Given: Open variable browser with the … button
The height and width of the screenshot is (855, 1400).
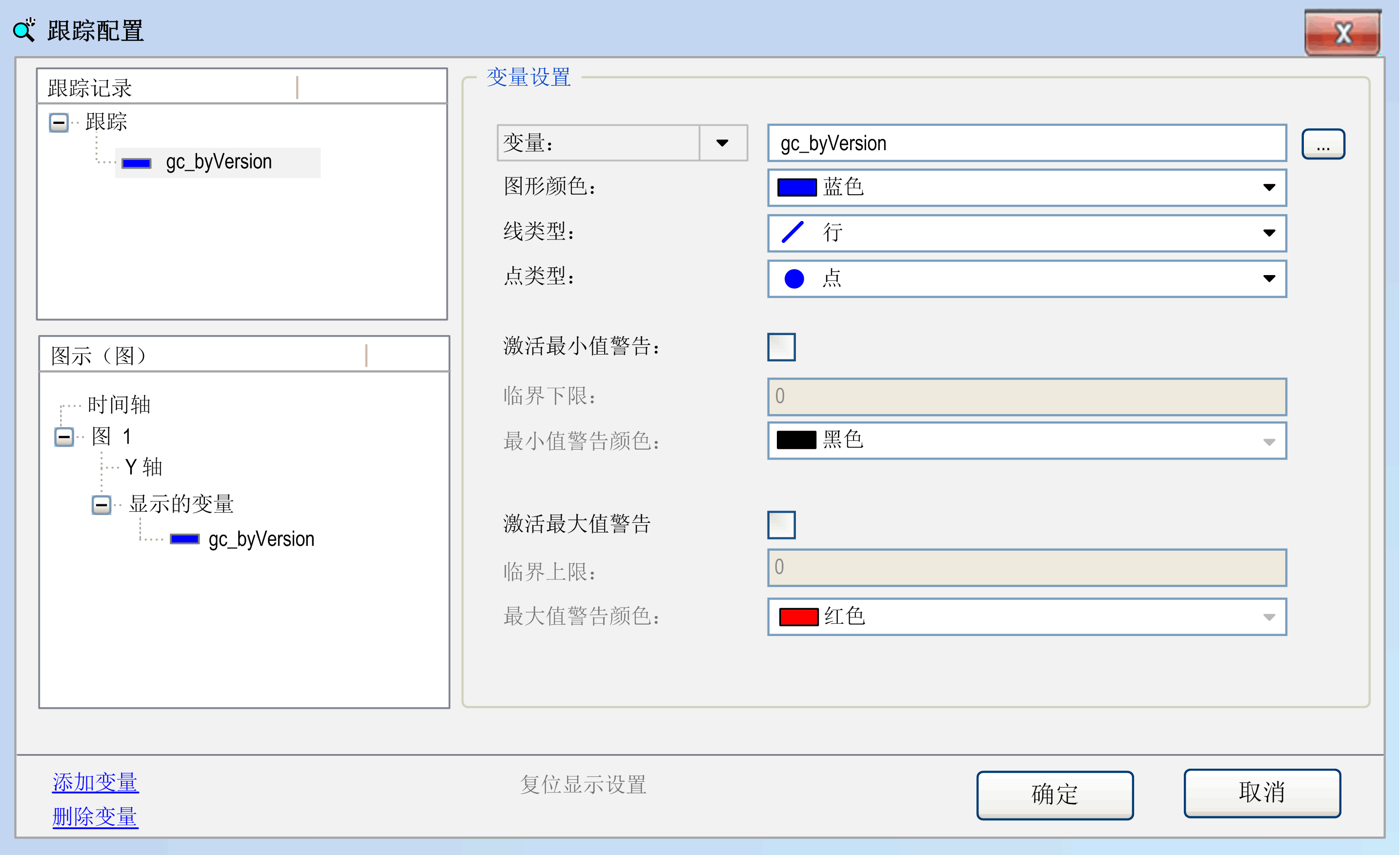Looking at the screenshot, I should click(x=1323, y=144).
